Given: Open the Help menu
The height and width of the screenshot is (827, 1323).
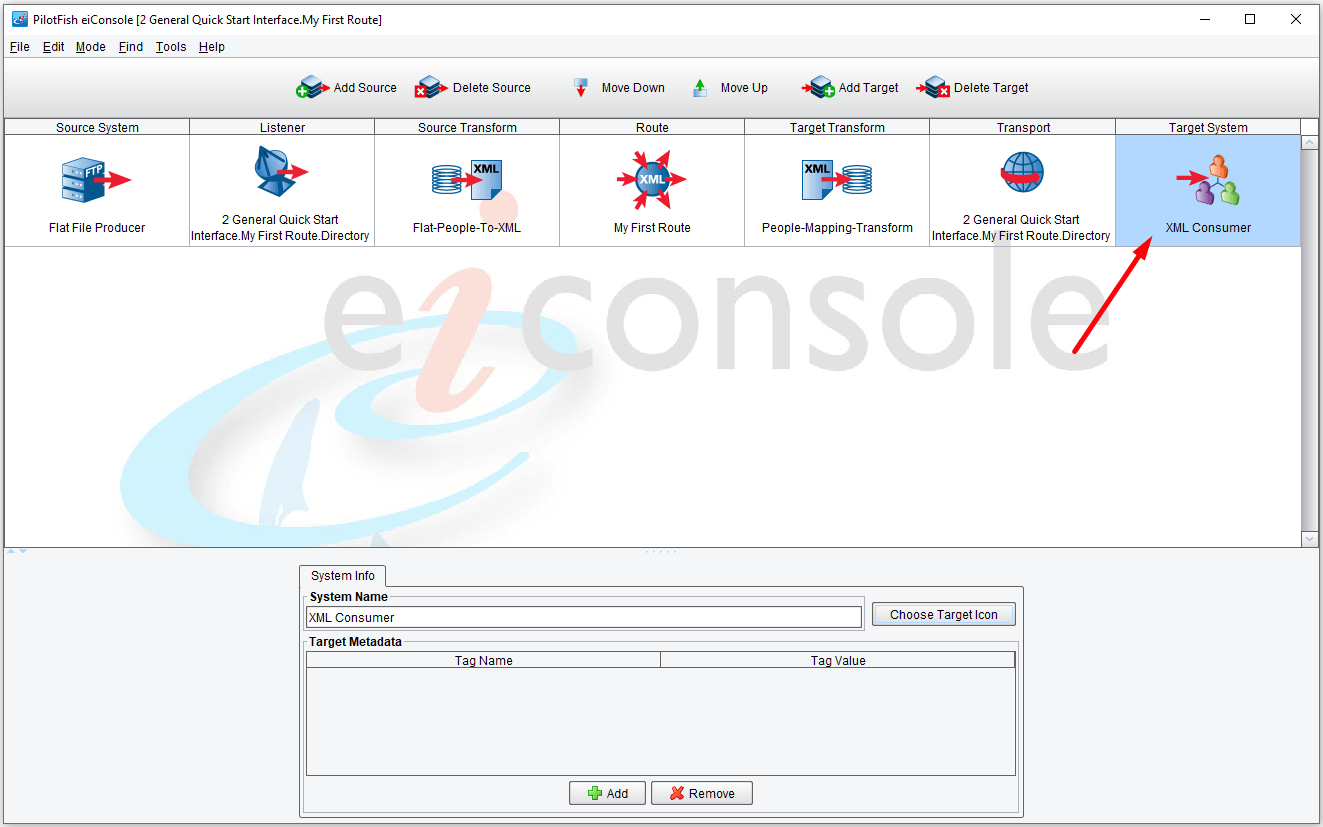Looking at the screenshot, I should (x=212, y=47).
